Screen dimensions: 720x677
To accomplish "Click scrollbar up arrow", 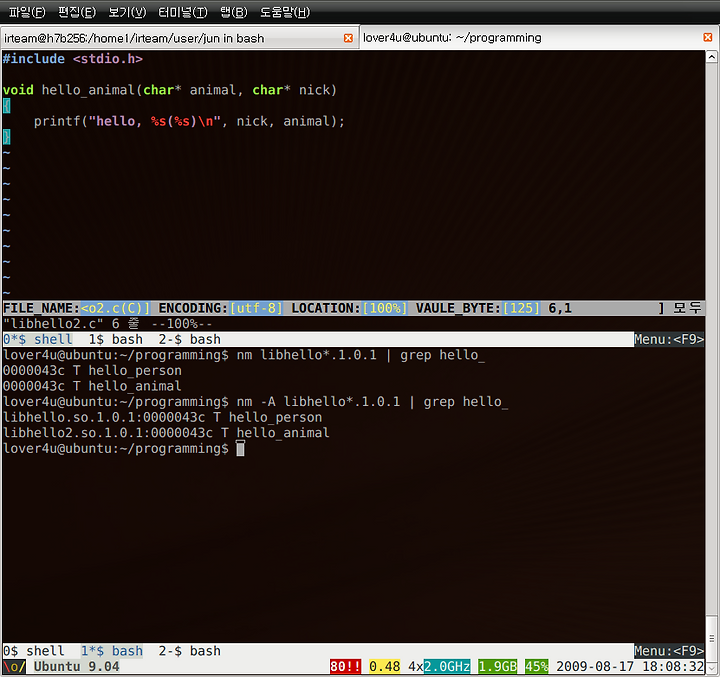I will click(x=712, y=57).
